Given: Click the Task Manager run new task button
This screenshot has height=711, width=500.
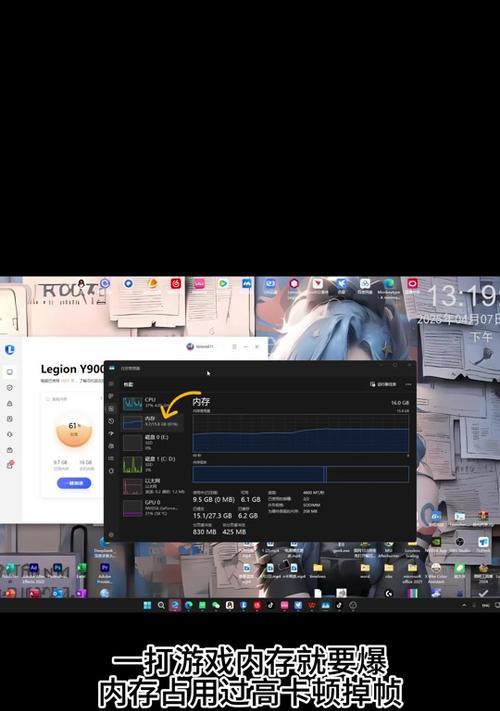Looking at the screenshot, I should coord(383,384).
